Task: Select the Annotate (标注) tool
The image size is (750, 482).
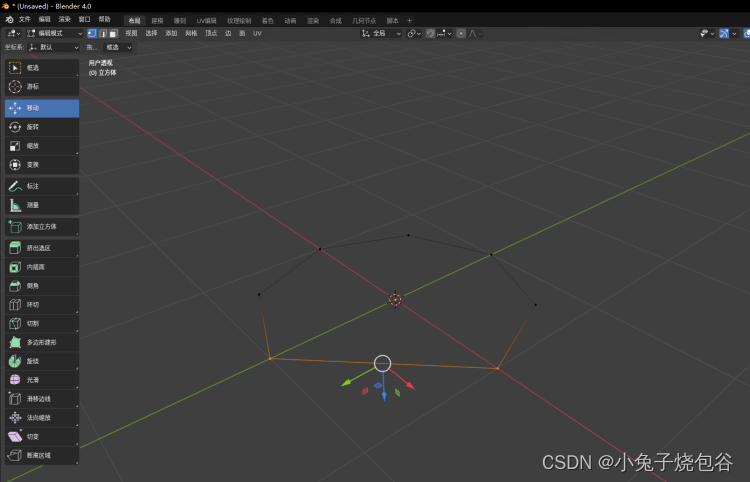Action: click(x=42, y=186)
